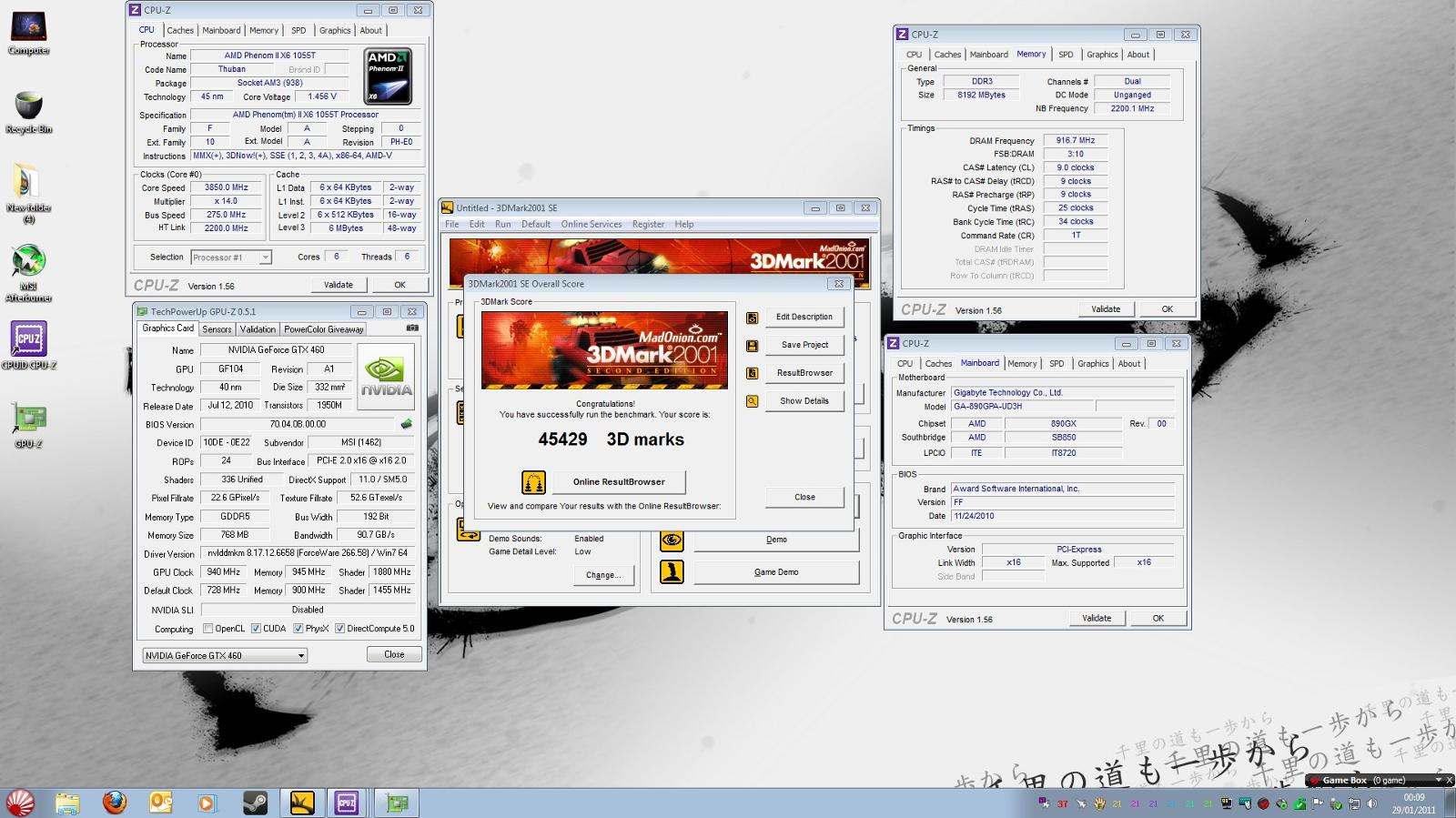Expand the Game Box dropdown arrow

pos(1439,780)
